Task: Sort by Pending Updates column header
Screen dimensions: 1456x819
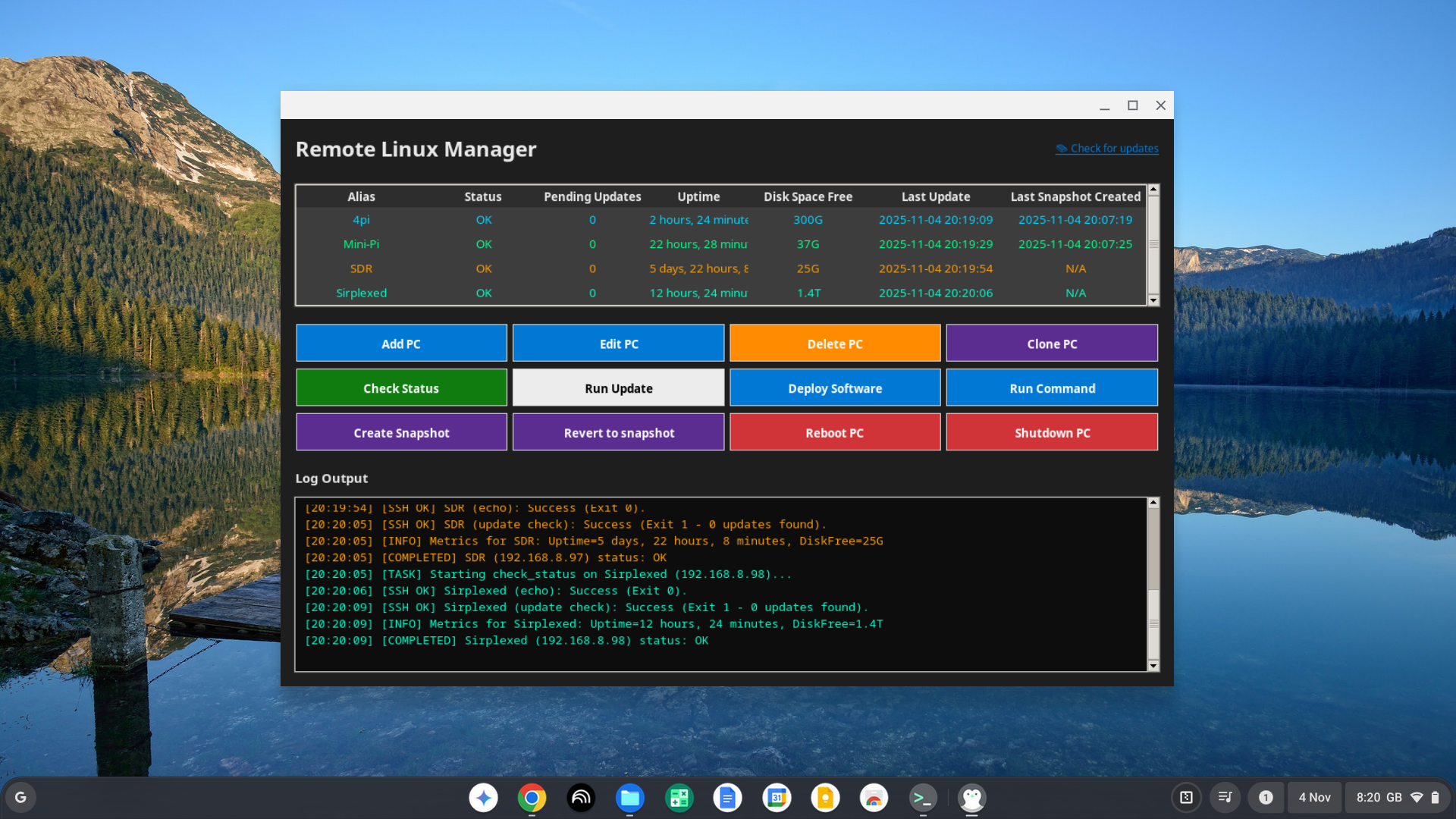Action: 592,196
